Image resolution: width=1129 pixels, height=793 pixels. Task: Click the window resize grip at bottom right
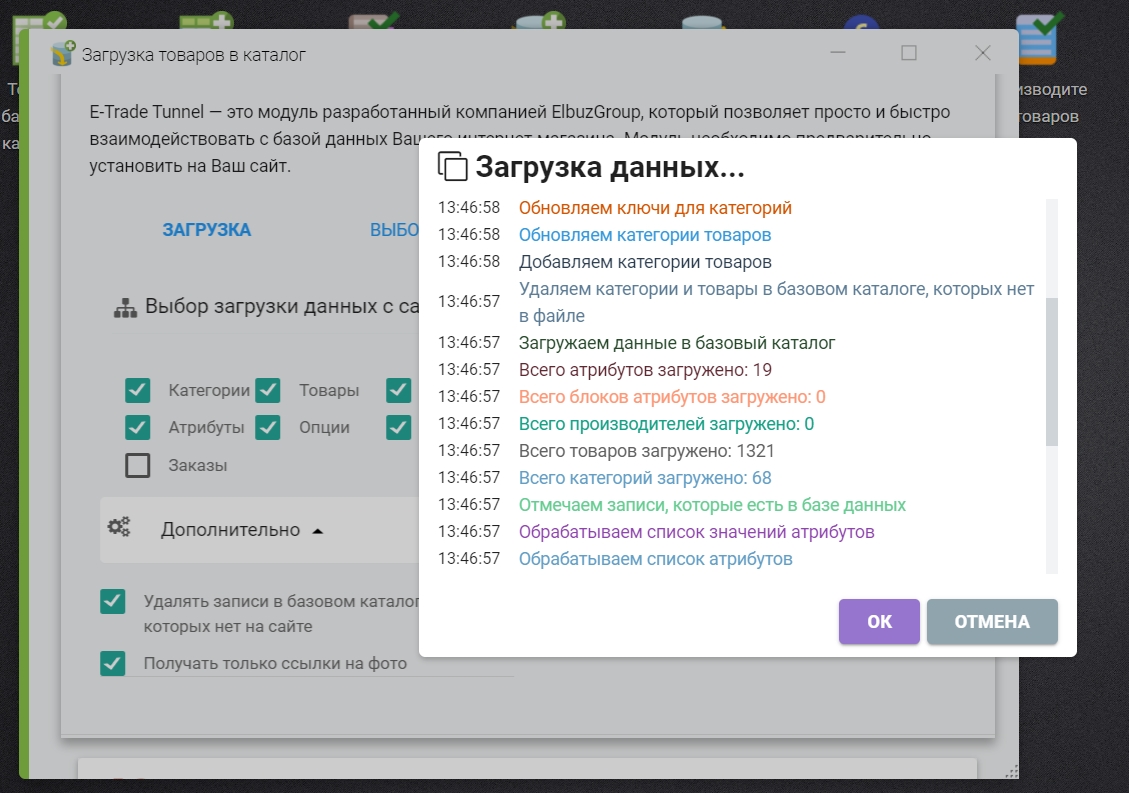1011,771
